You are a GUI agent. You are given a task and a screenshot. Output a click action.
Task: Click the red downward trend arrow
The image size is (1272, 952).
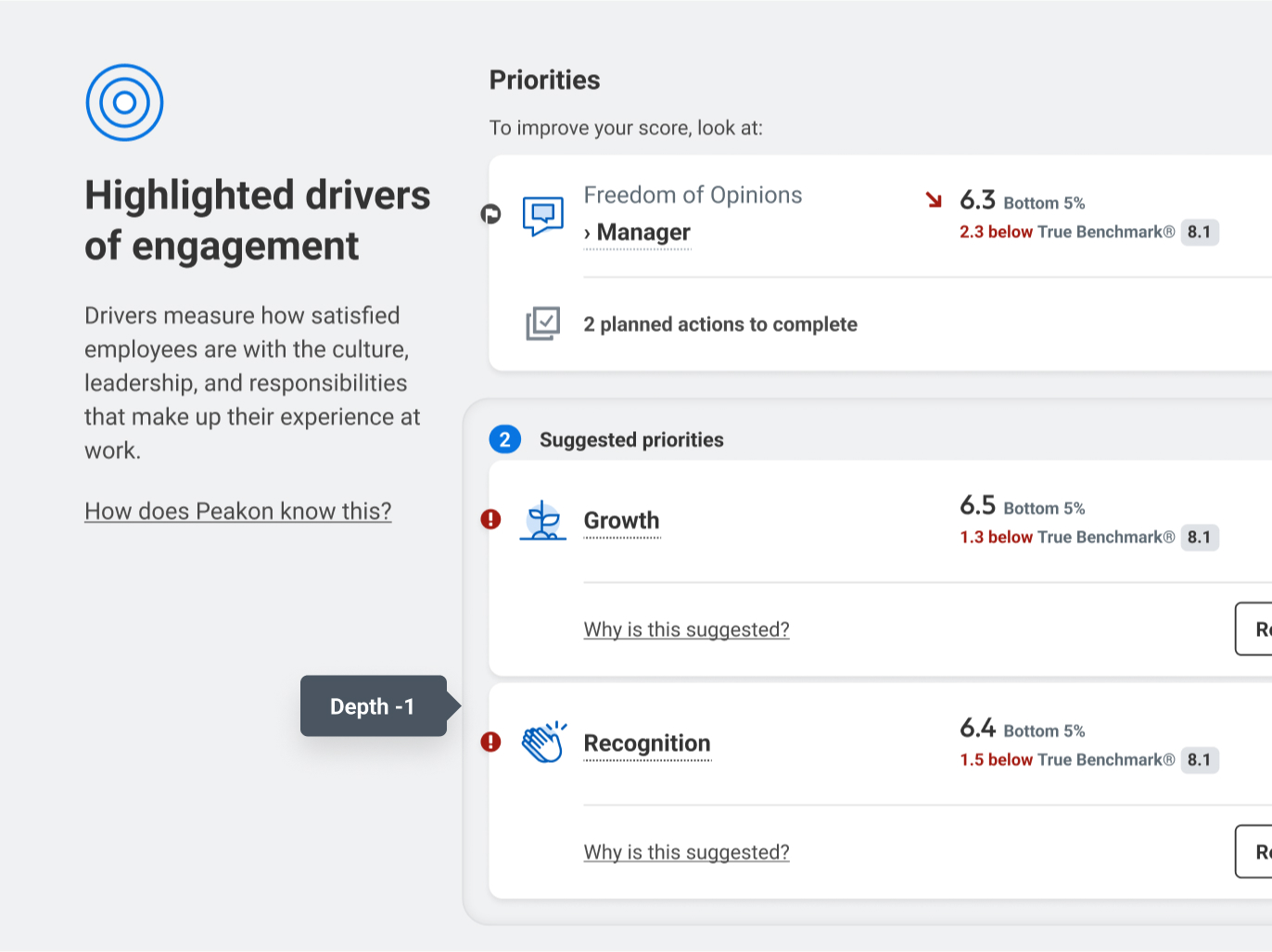(x=933, y=199)
